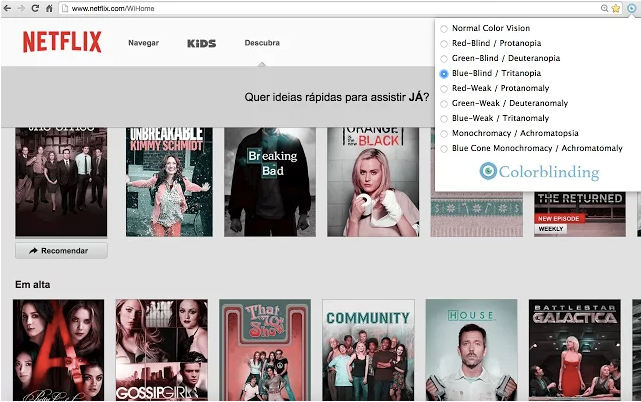The height and width of the screenshot is (402, 641).
Task: Open Community poster
Action: tap(368, 350)
